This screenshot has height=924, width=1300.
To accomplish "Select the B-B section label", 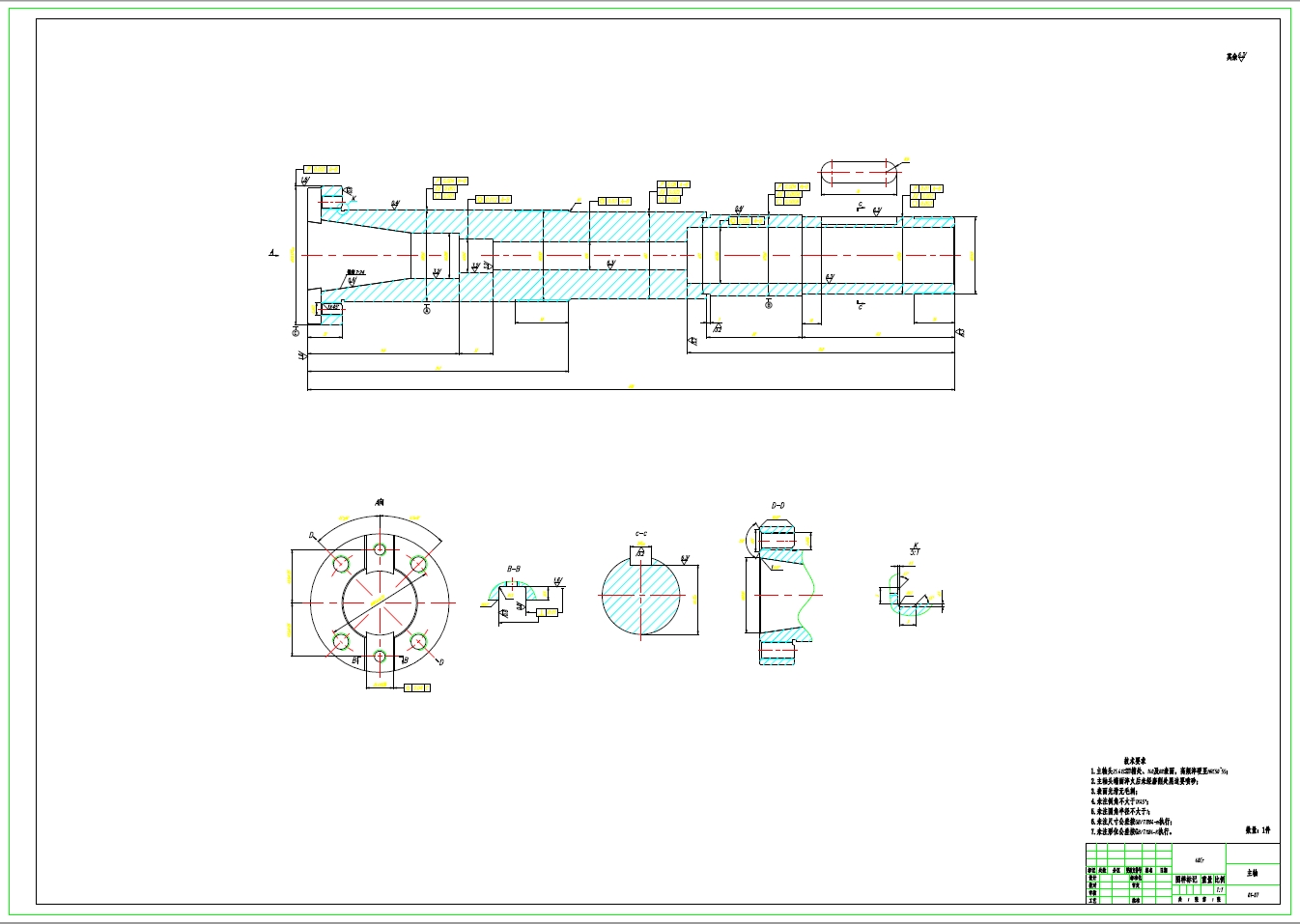I will coord(514,570).
